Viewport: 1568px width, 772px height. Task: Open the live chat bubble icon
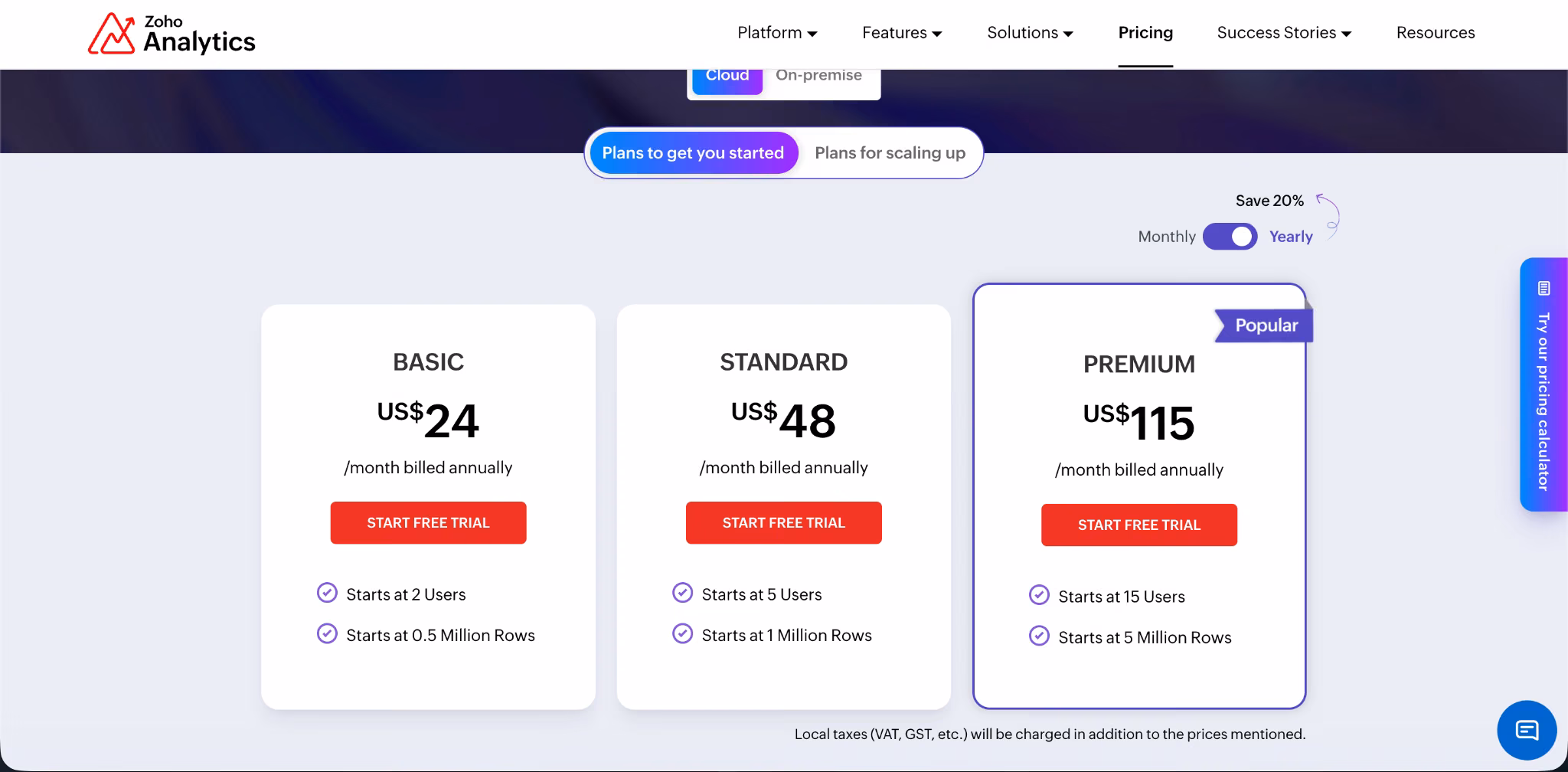click(1527, 730)
